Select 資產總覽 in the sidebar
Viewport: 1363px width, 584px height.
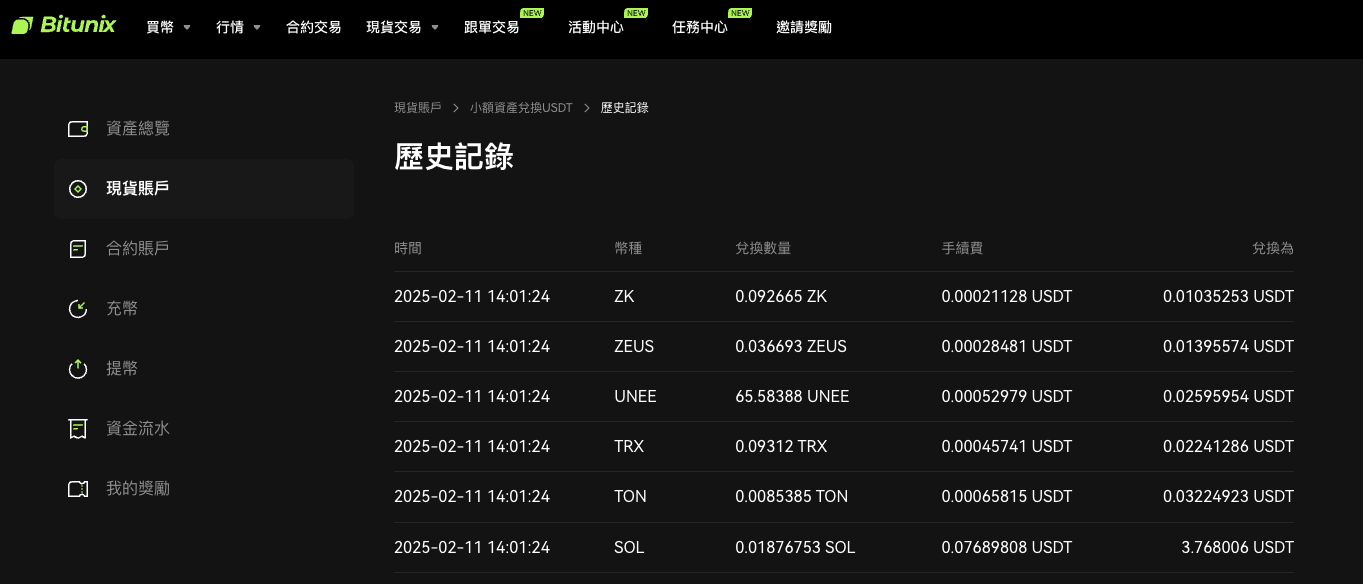204,129
